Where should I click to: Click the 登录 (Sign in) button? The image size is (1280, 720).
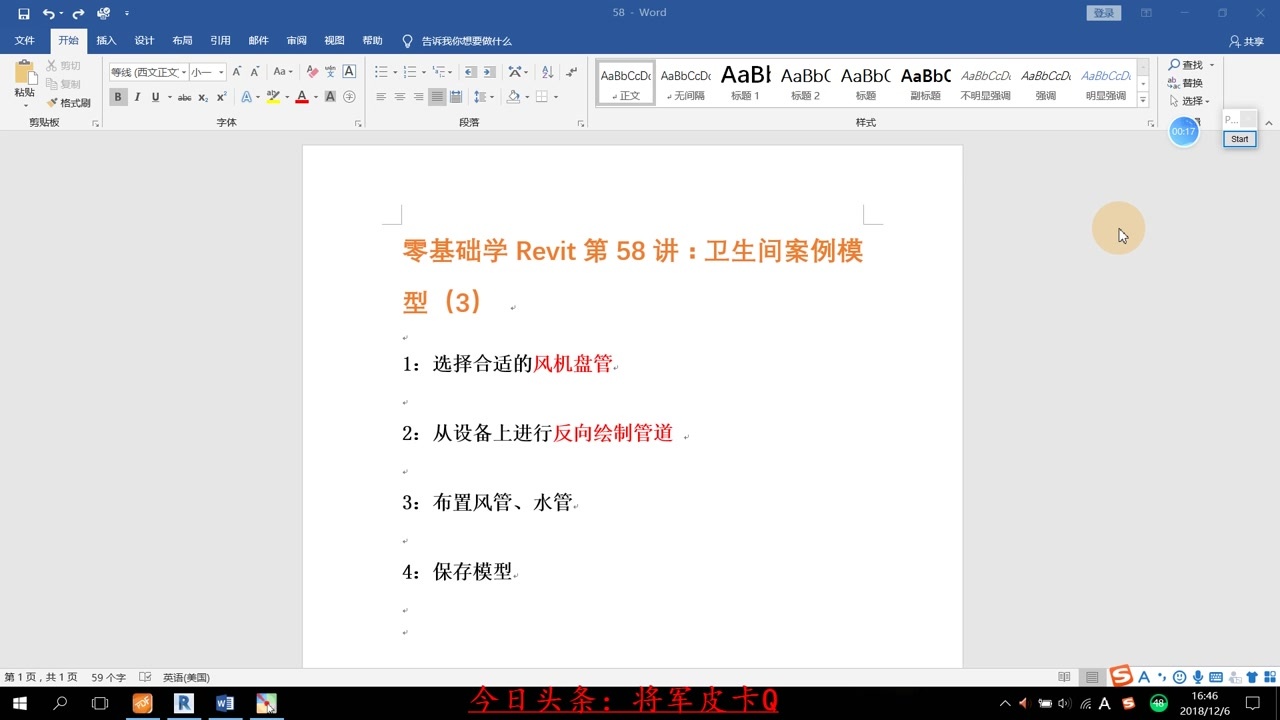(1104, 13)
